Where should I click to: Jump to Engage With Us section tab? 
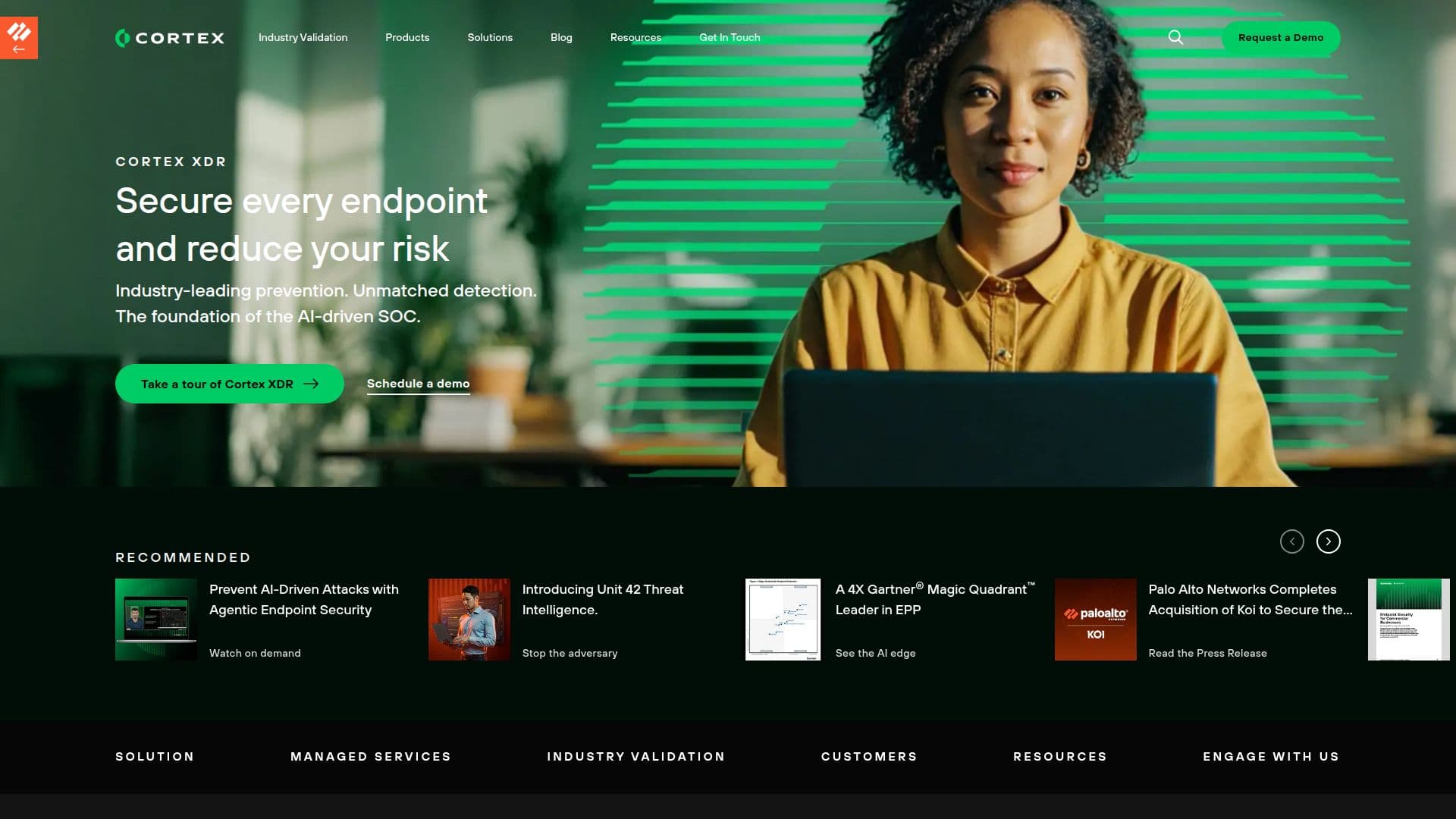coord(1271,756)
